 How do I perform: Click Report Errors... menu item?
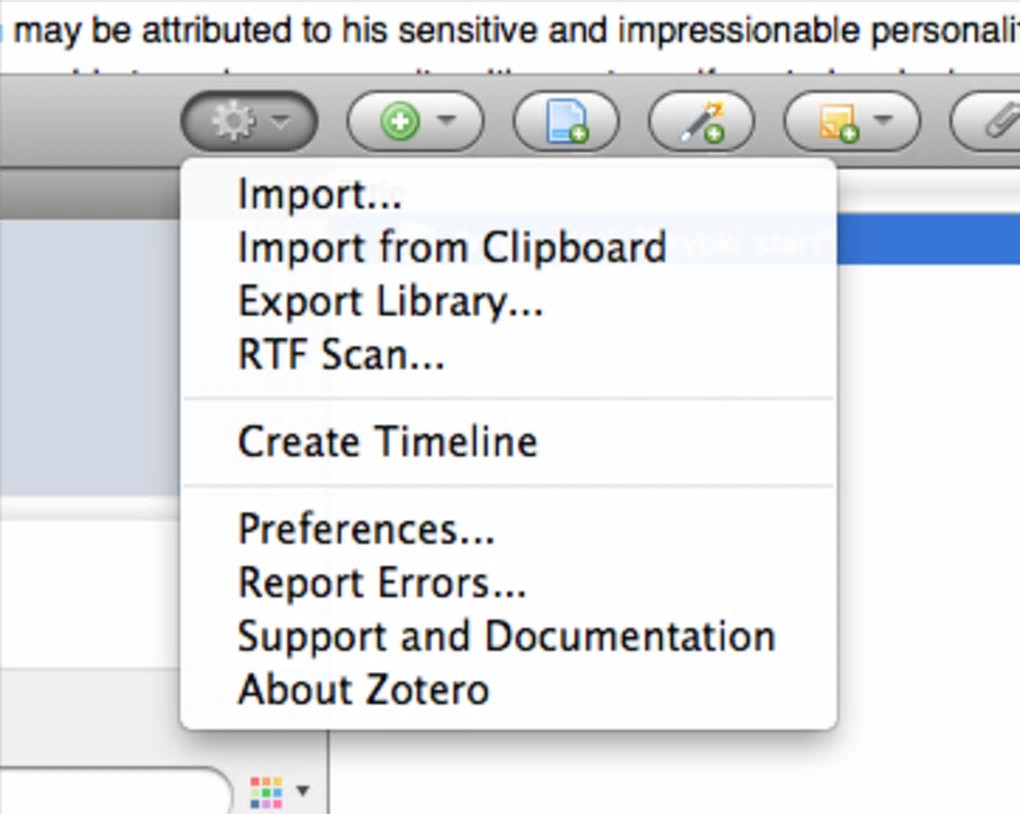(382, 582)
